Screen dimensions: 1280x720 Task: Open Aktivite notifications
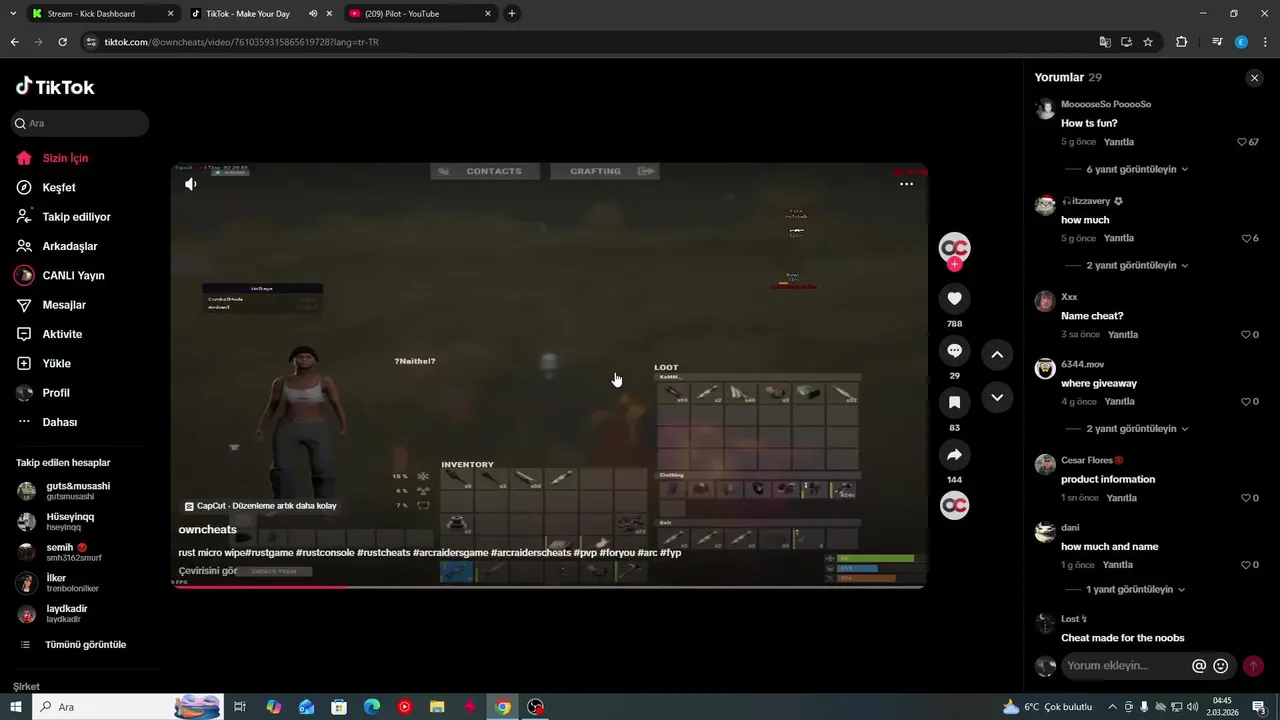pyautogui.click(x=62, y=334)
